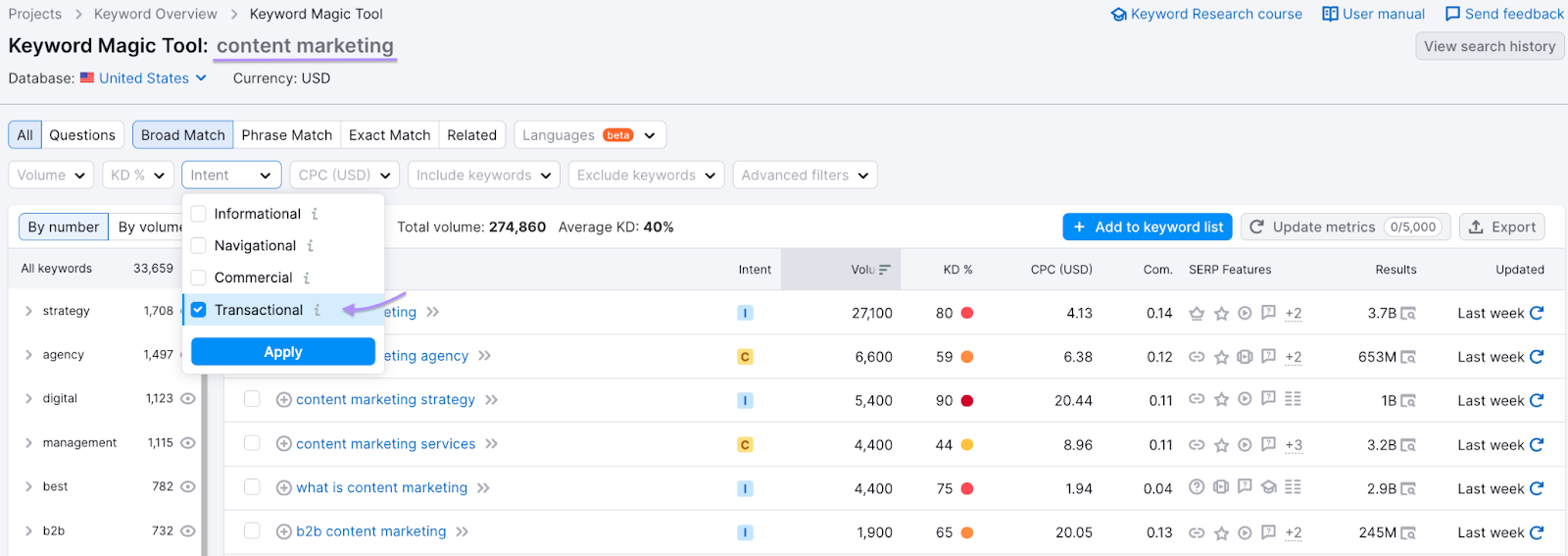Image resolution: width=1568 pixels, height=556 pixels.
Task: Edit content marketing keyword field
Action: click(x=305, y=46)
